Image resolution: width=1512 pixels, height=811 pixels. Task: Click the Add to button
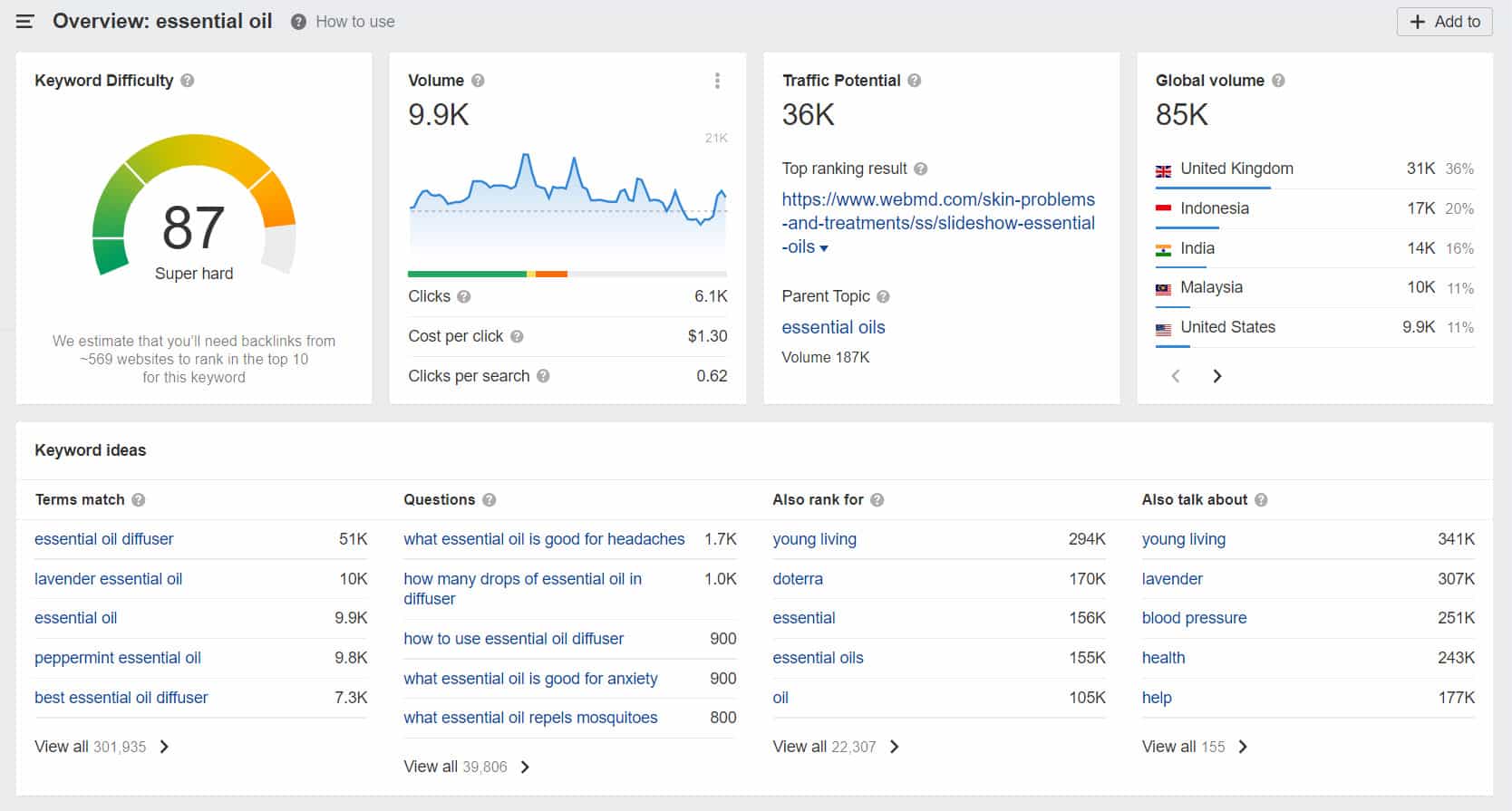click(x=1444, y=22)
